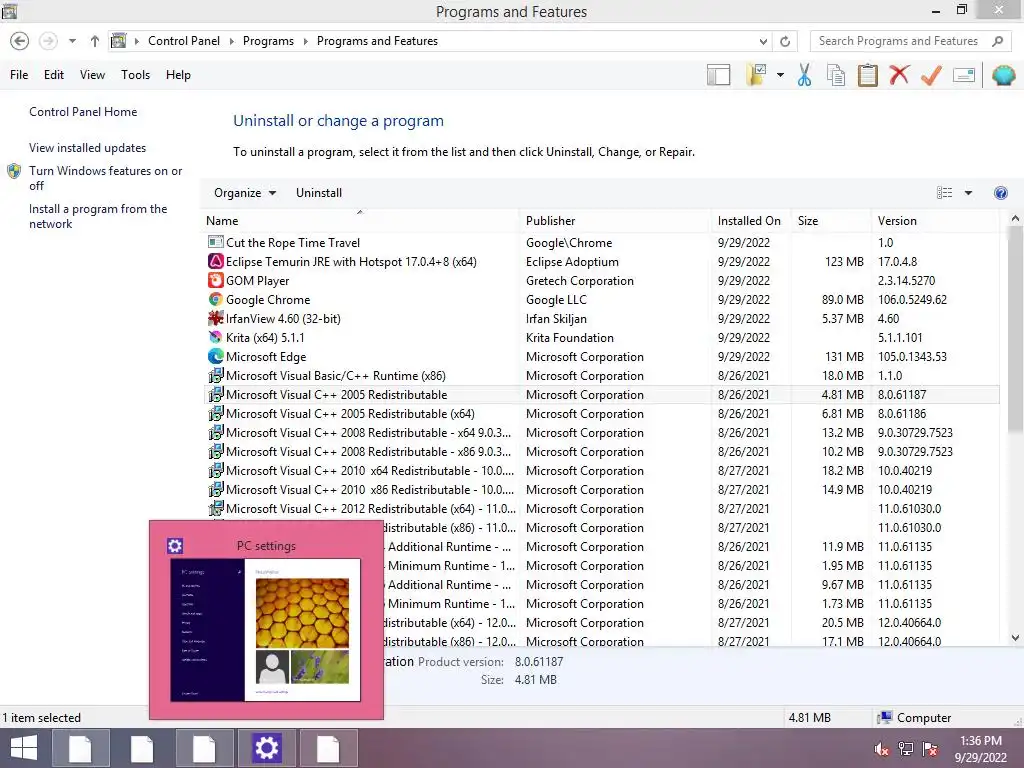The width and height of the screenshot is (1024, 768).
Task: Select the Google Chrome program icon
Action: pos(216,299)
